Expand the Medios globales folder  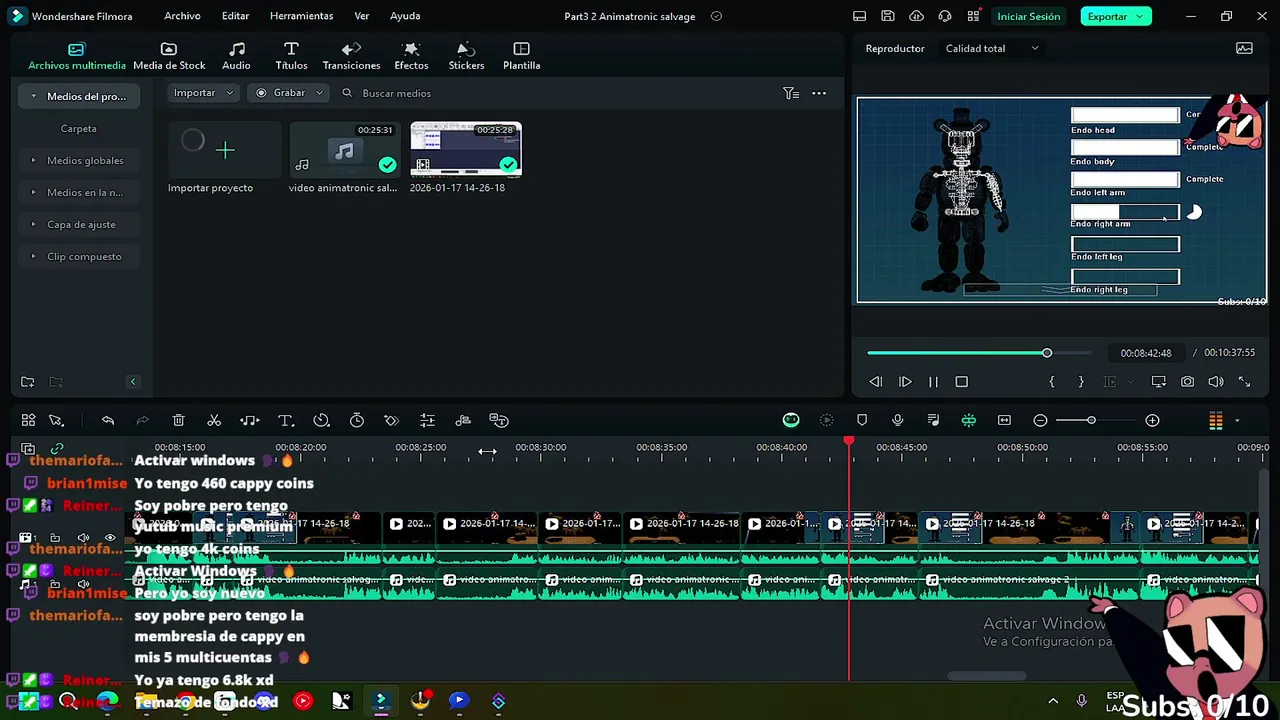[33, 160]
